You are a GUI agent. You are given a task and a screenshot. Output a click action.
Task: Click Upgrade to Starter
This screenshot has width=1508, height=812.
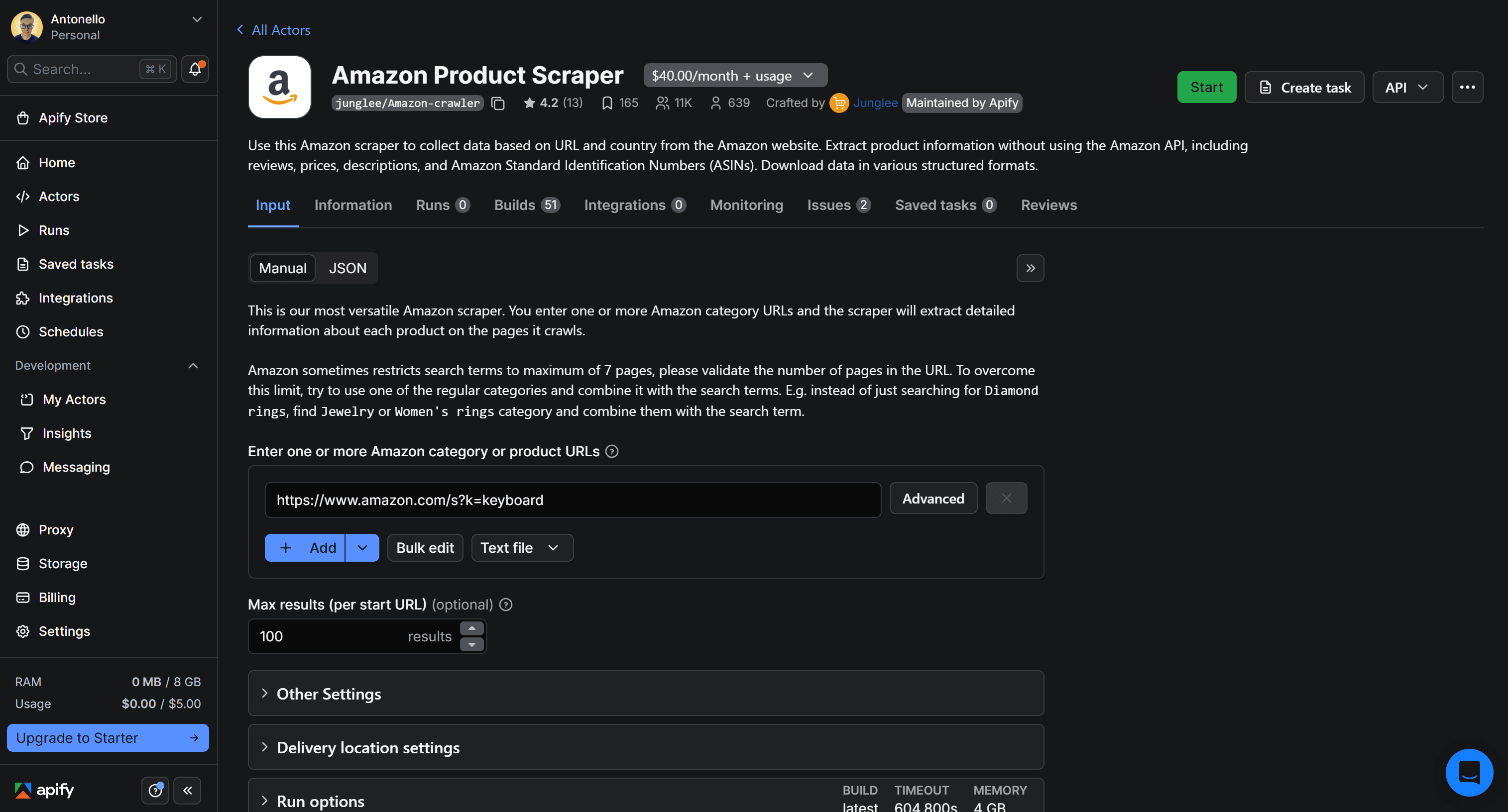click(x=107, y=738)
